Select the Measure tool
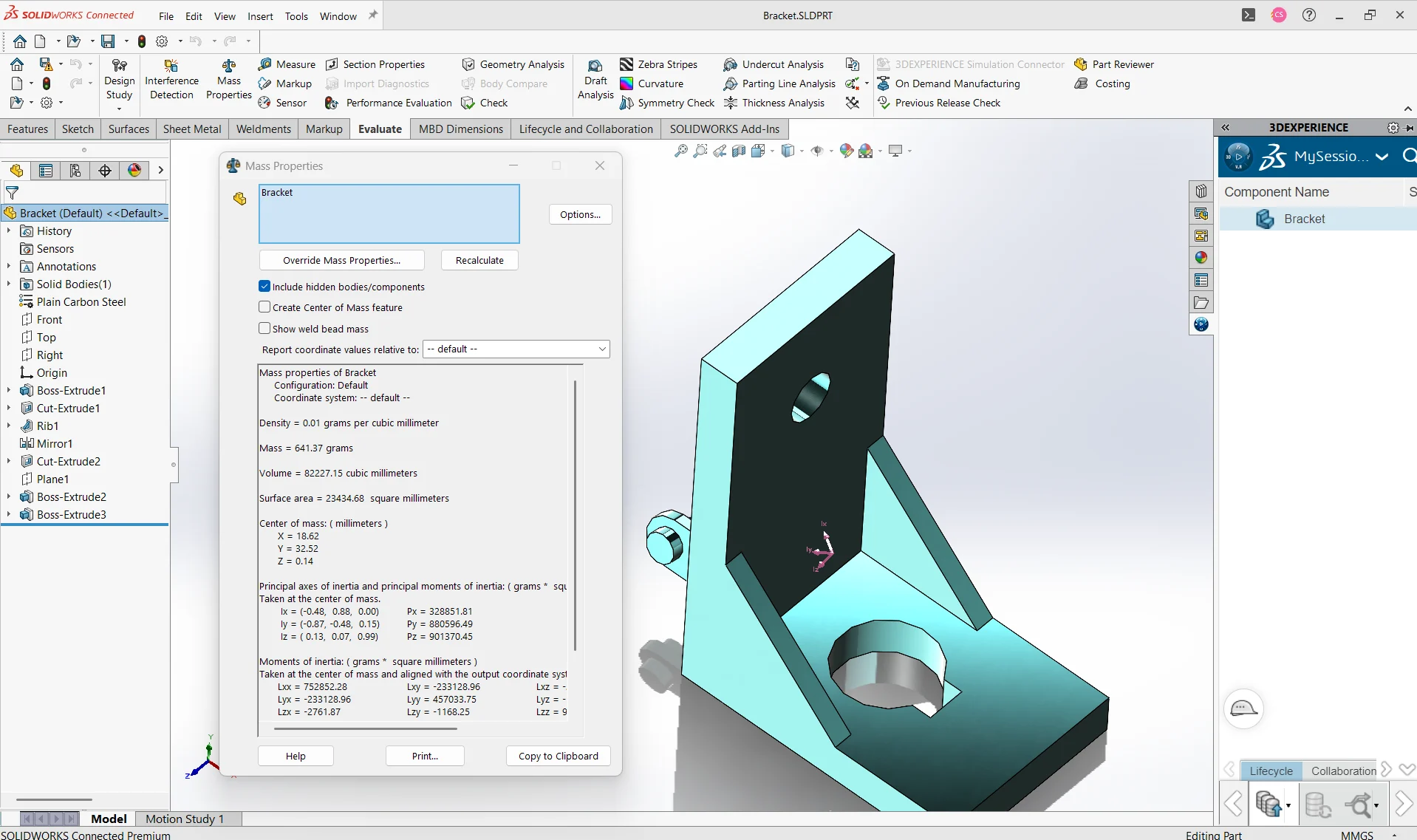This screenshot has width=1417, height=840. [288, 64]
